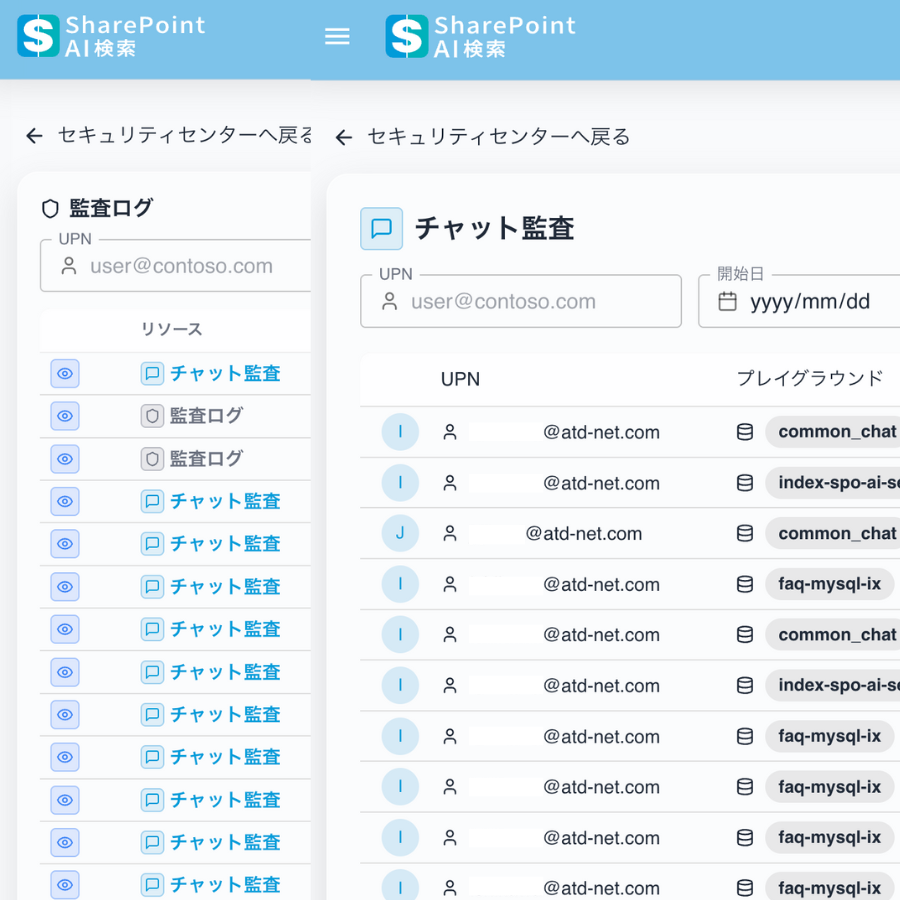Click the SharePoint logo beside the hamburger menu
Viewport: 900px width, 900px height.
pyautogui.click(x=407, y=36)
